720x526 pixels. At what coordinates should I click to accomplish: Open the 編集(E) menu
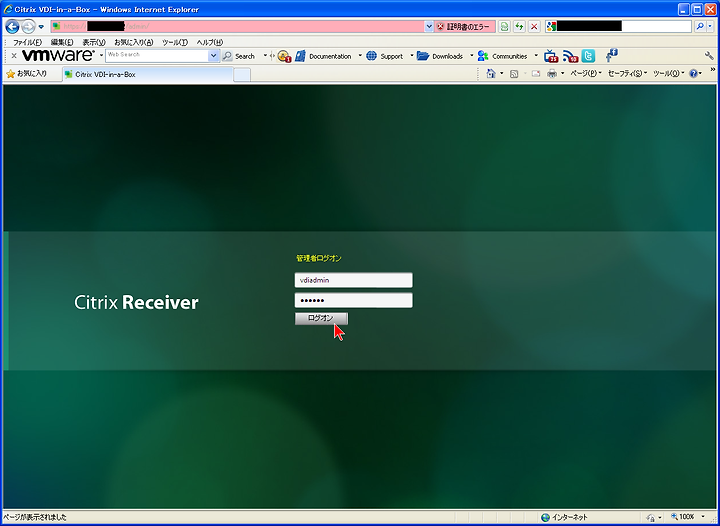point(62,42)
